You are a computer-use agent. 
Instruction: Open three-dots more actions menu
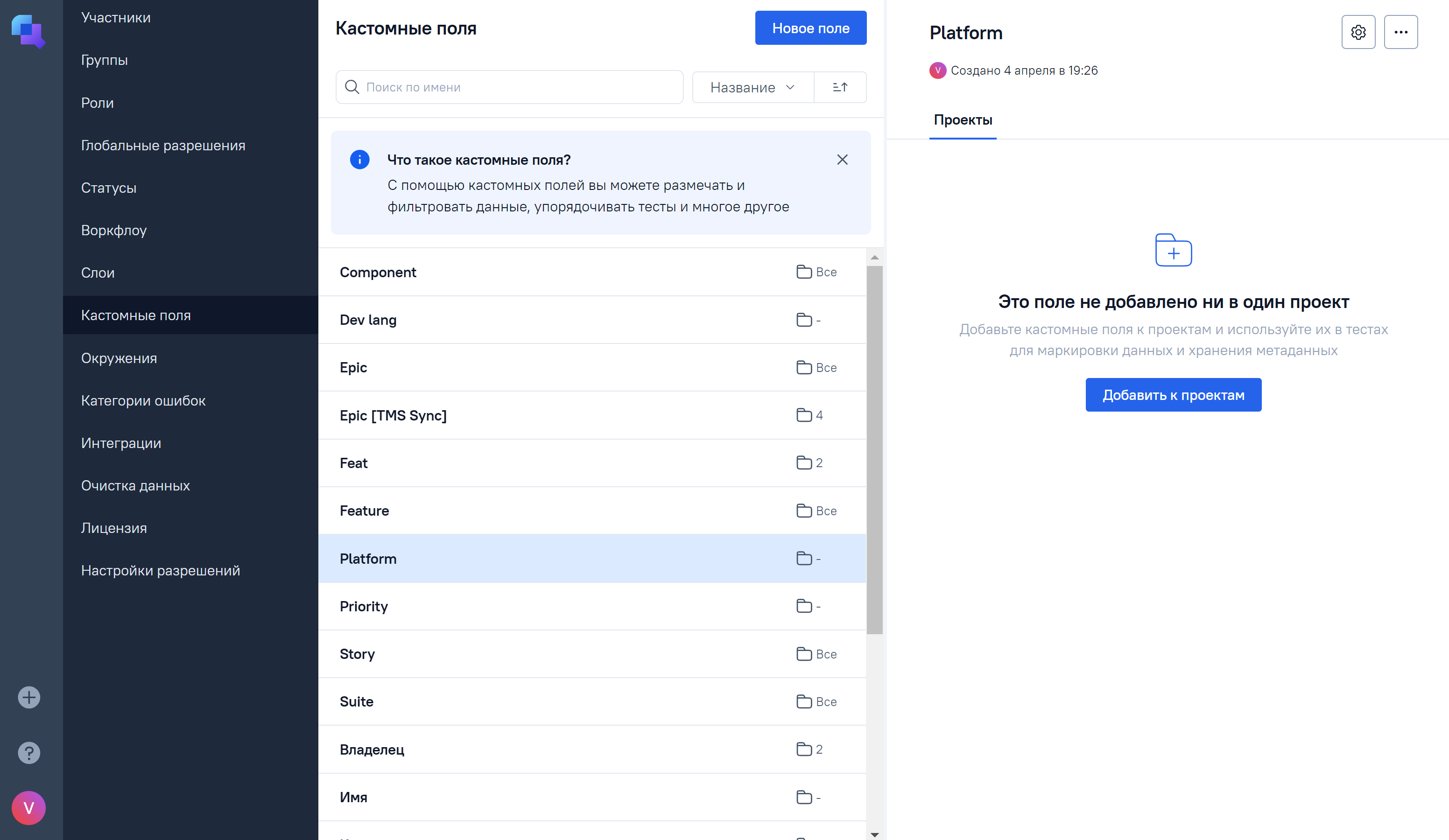(x=1401, y=32)
